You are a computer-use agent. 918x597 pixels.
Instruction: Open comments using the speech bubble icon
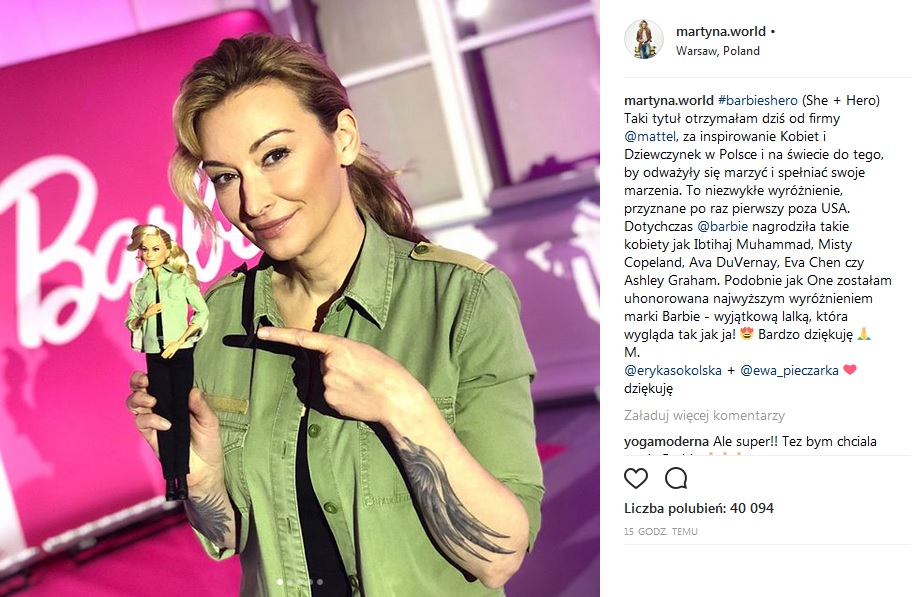[x=676, y=478]
